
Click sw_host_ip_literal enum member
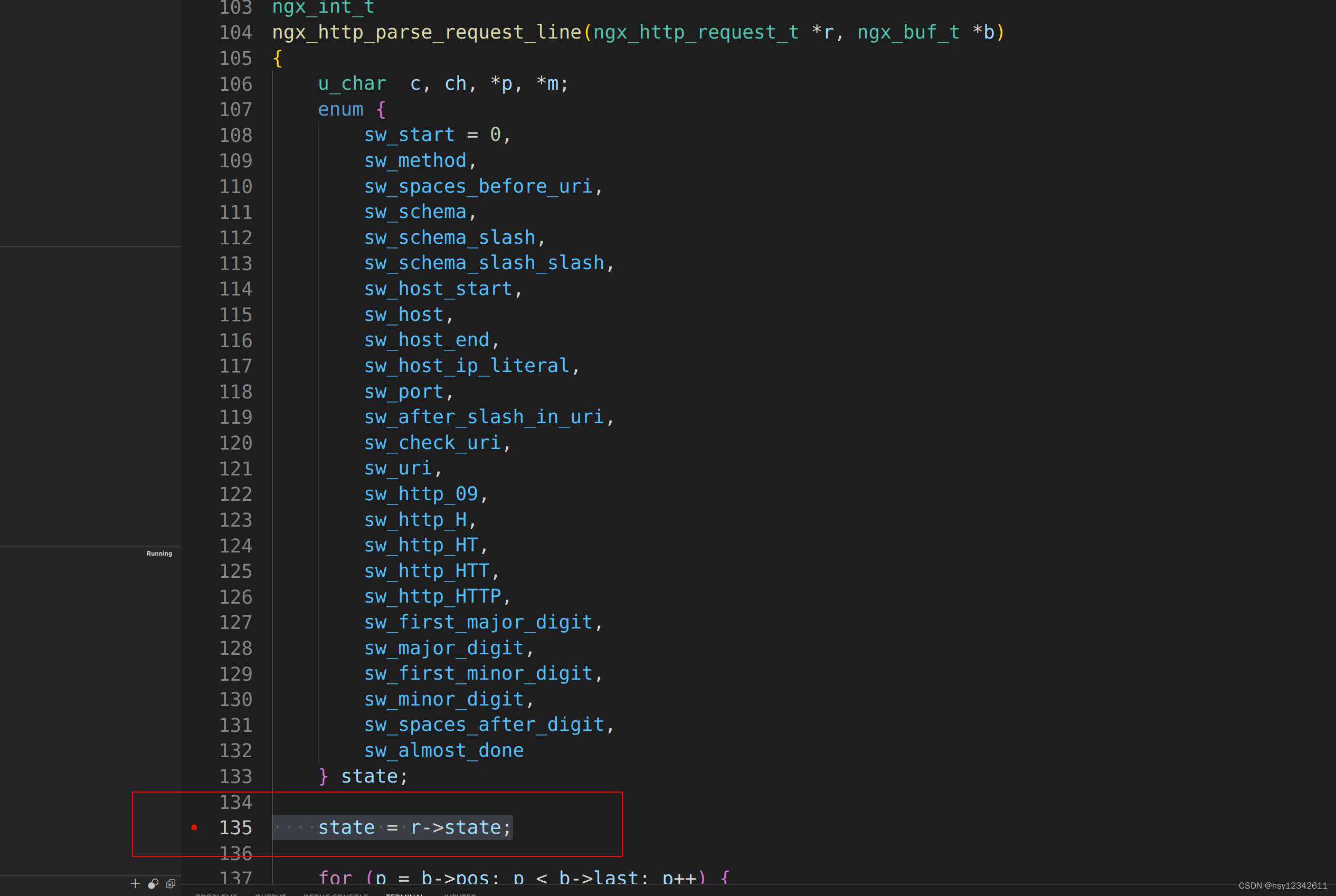467,366
